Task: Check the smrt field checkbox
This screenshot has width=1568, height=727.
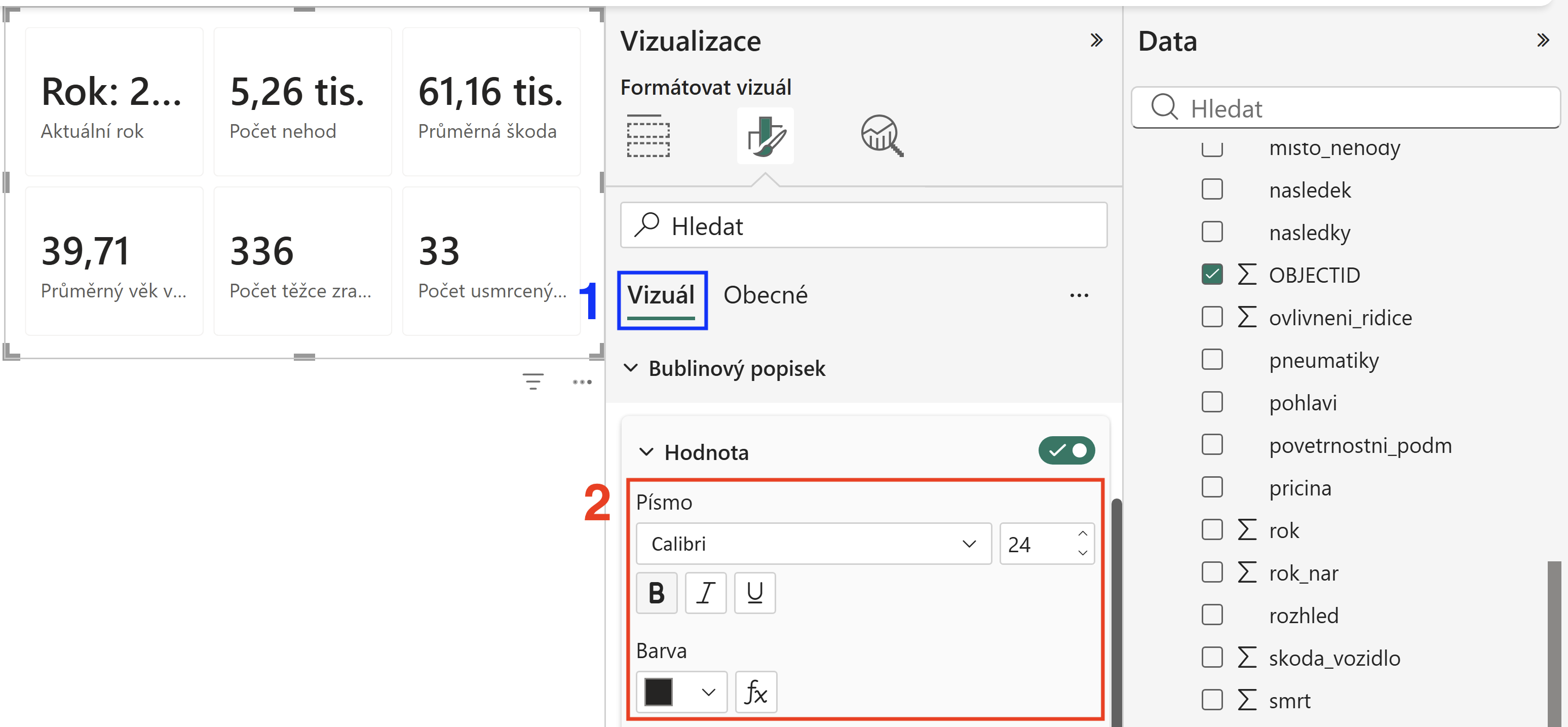Action: 1212,700
